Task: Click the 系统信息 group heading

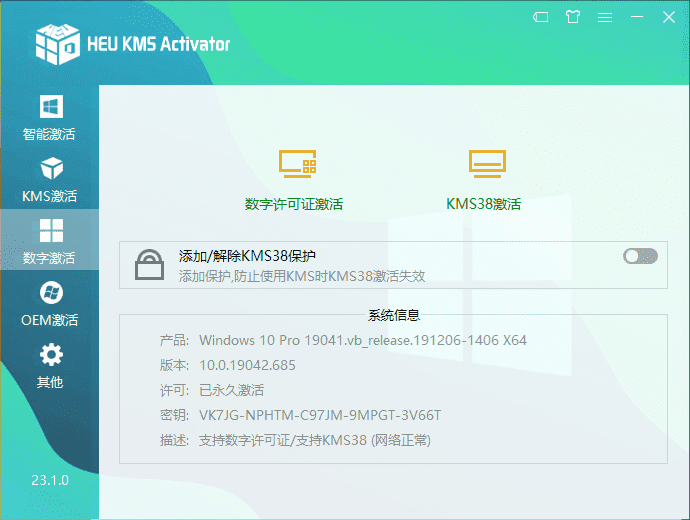Action: point(394,315)
